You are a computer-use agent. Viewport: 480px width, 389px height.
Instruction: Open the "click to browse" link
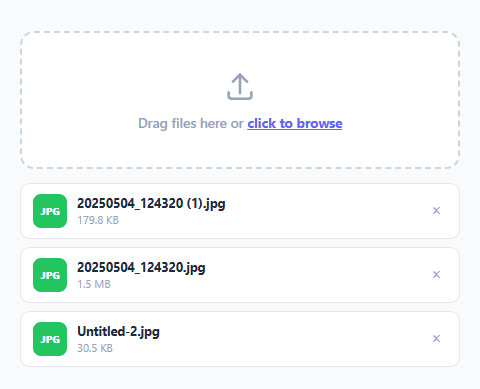[x=295, y=123]
